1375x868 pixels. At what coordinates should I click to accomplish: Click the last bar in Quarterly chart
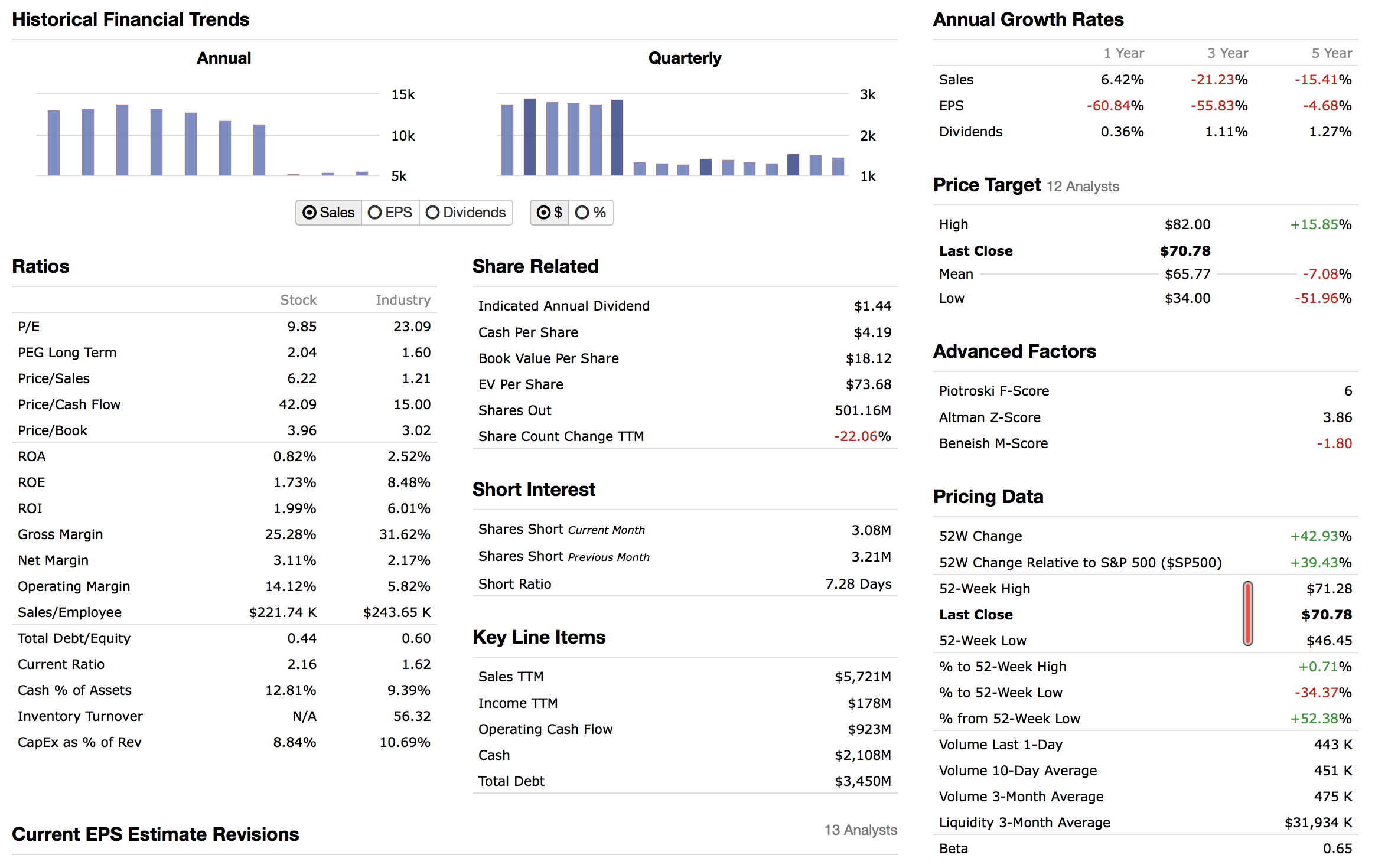(x=838, y=167)
